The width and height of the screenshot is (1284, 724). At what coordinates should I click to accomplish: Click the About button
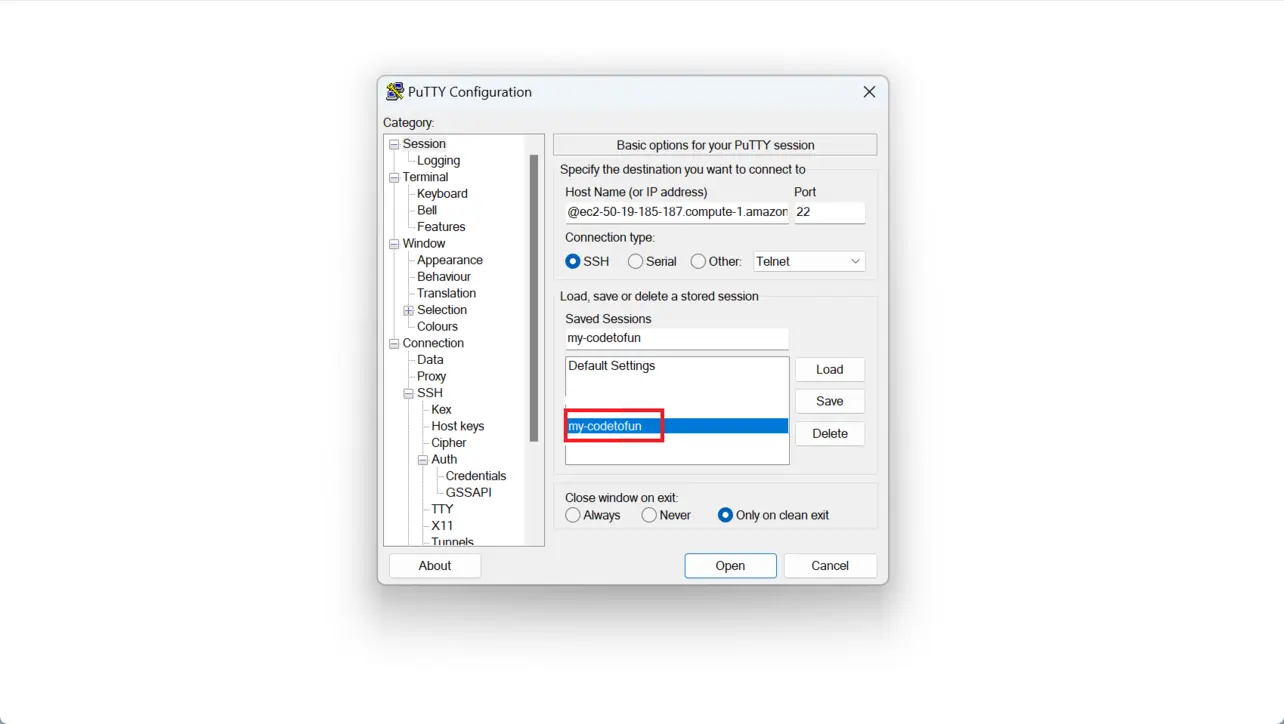point(435,566)
